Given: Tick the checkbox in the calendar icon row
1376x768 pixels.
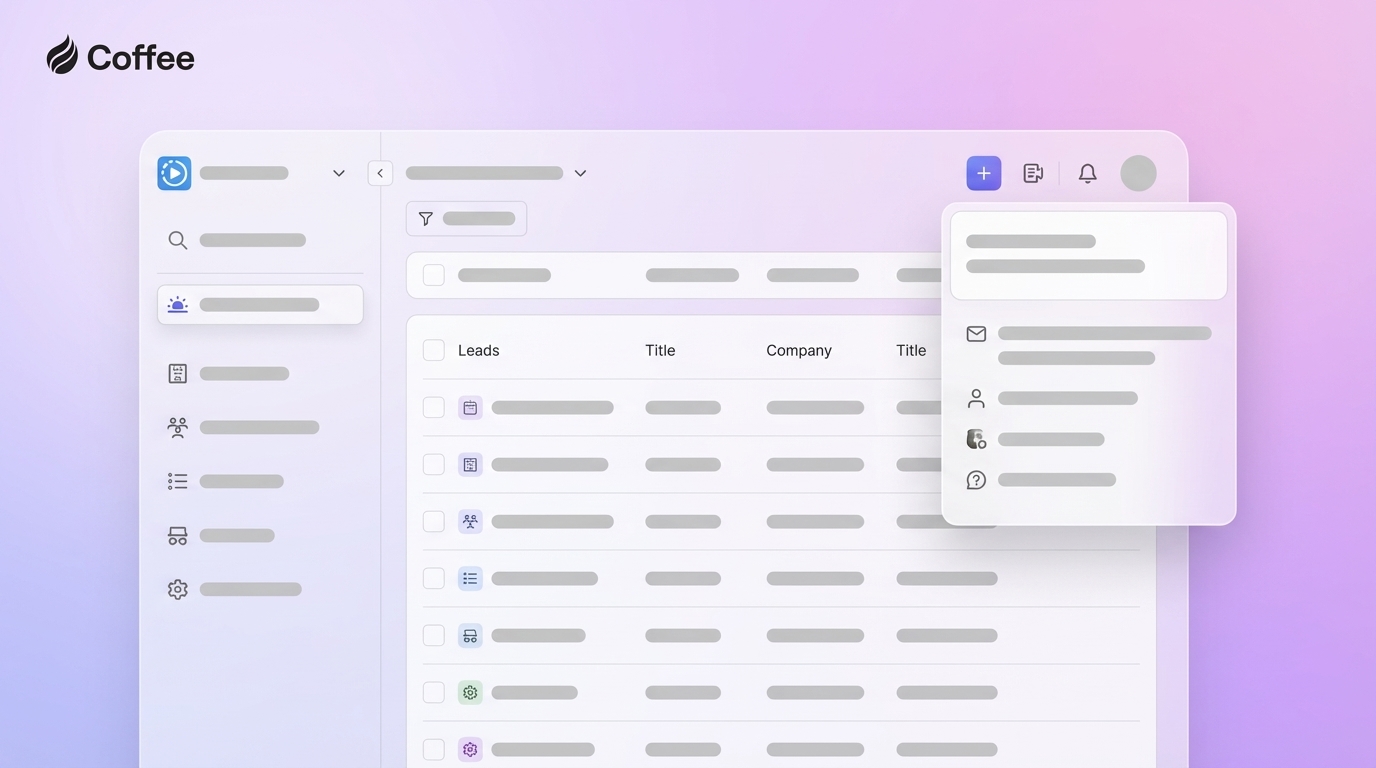Looking at the screenshot, I should click(x=434, y=407).
